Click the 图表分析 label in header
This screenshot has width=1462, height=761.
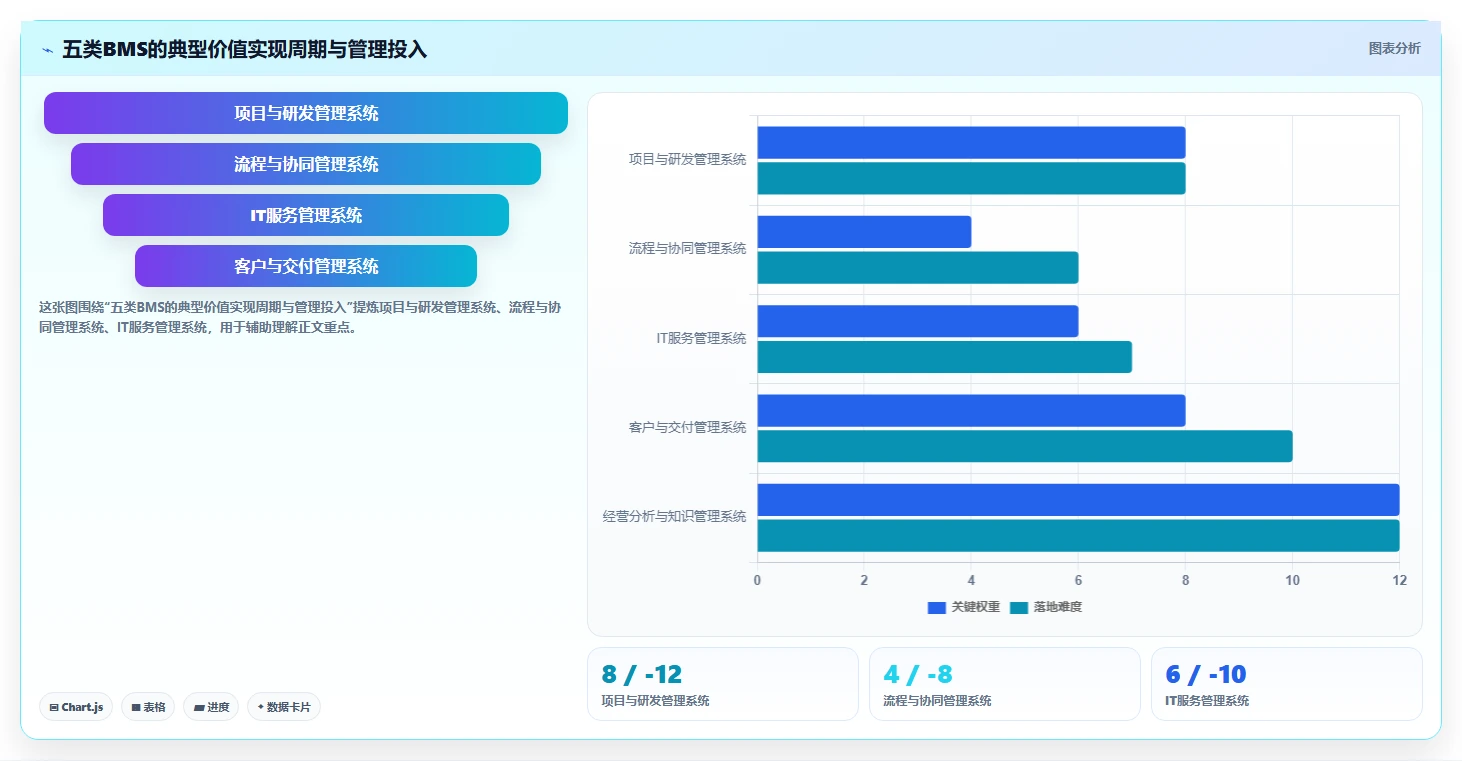click(1394, 48)
